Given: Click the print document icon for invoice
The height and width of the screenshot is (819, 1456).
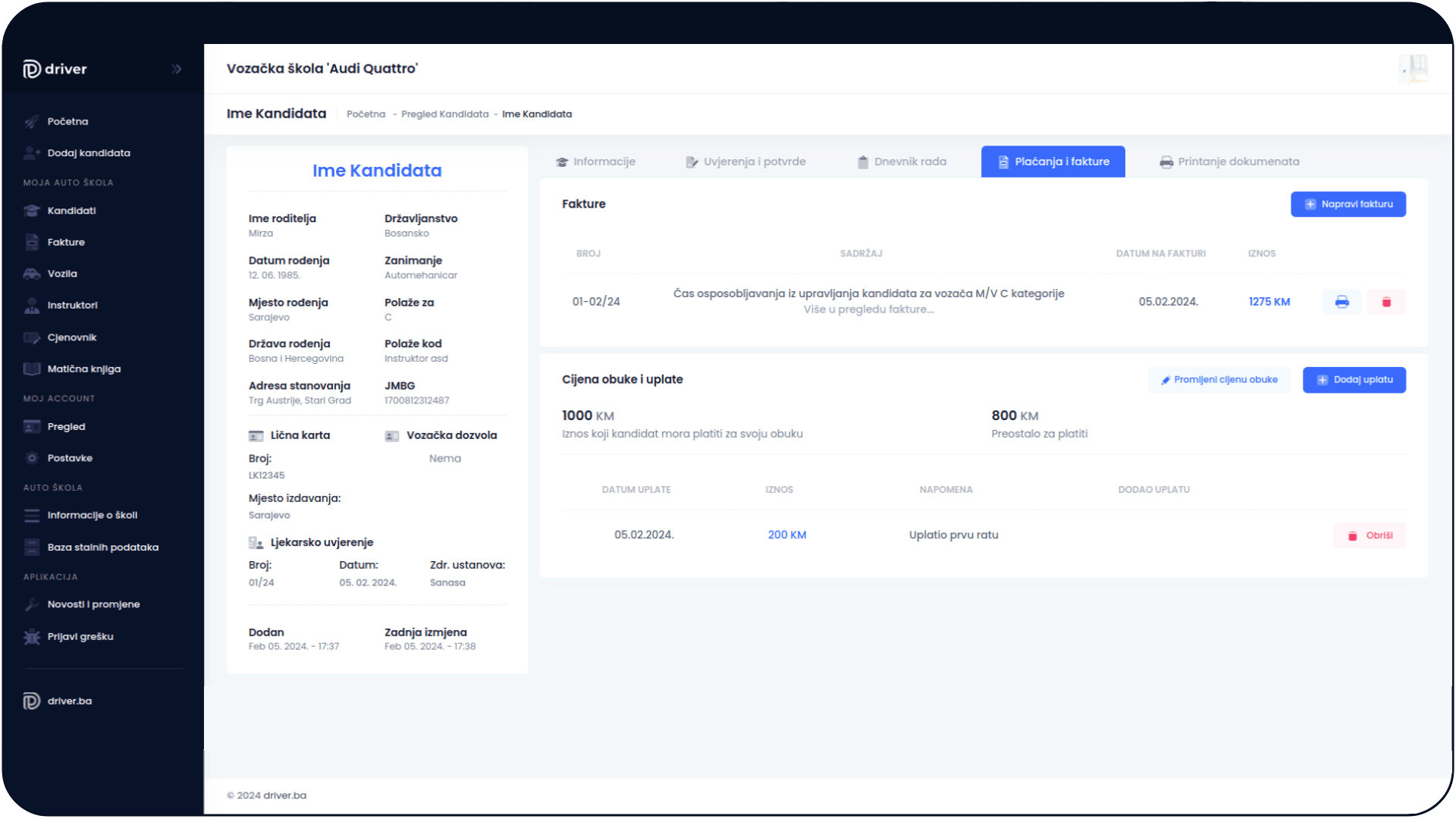Looking at the screenshot, I should pos(1342,300).
